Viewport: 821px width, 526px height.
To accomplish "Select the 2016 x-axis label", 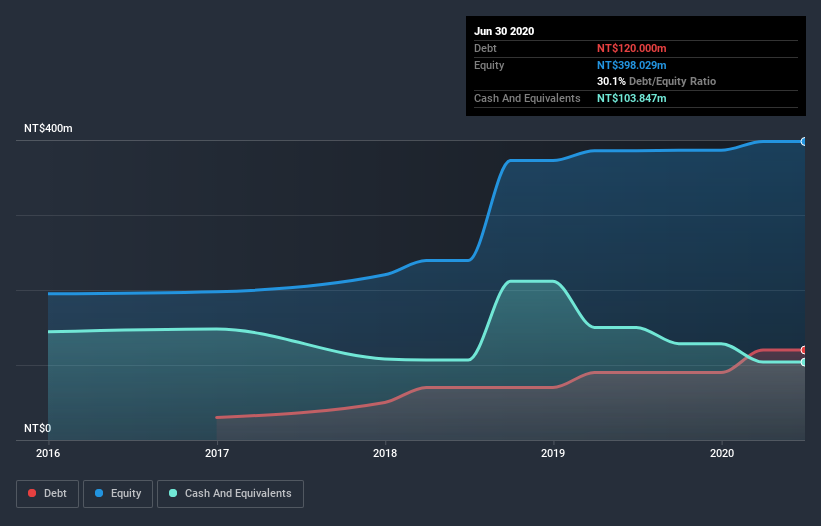I will click(x=48, y=453).
